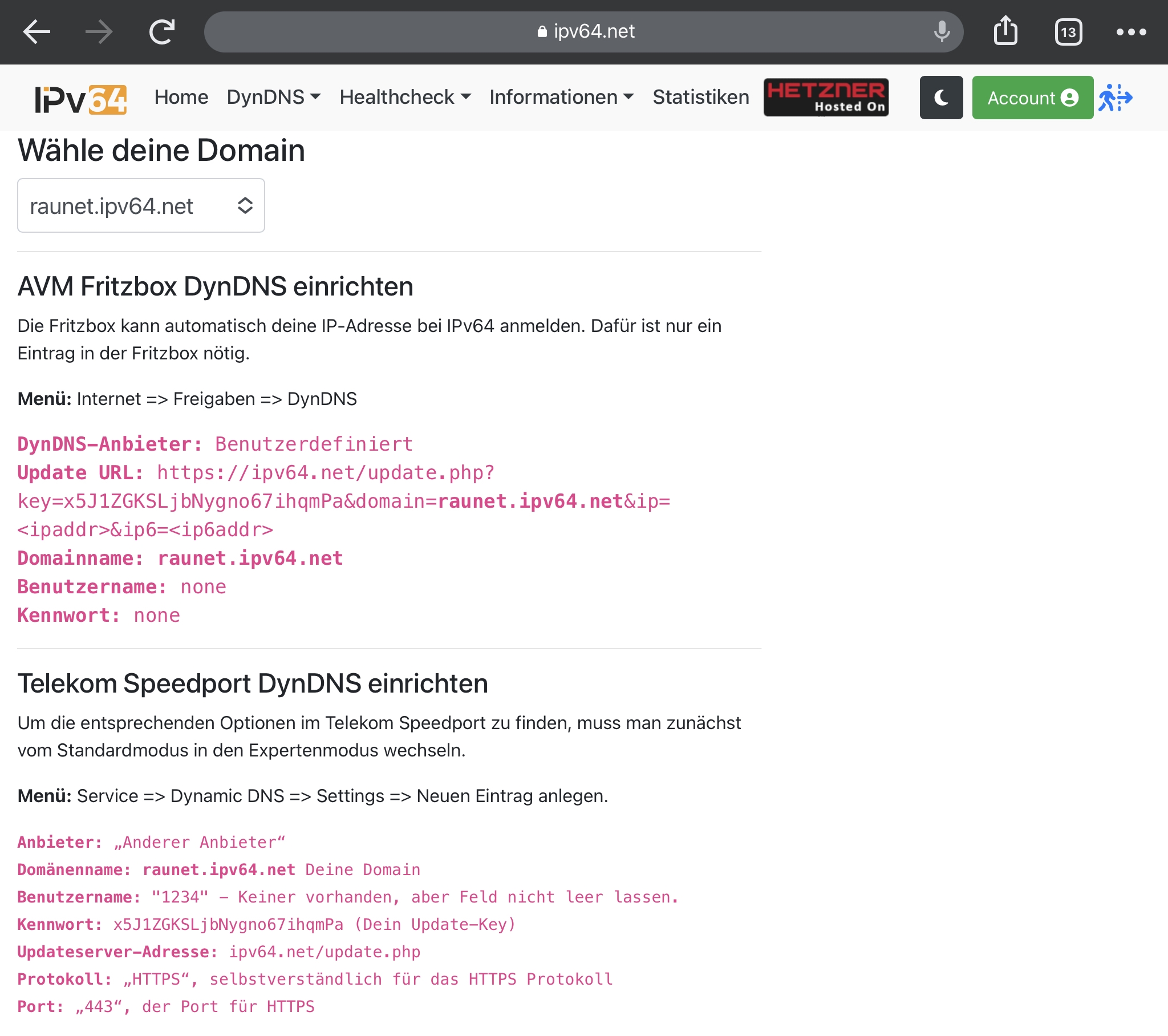
Task: Open the raunet.ipv64.net domain selector
Action: [x=140, y=205]
